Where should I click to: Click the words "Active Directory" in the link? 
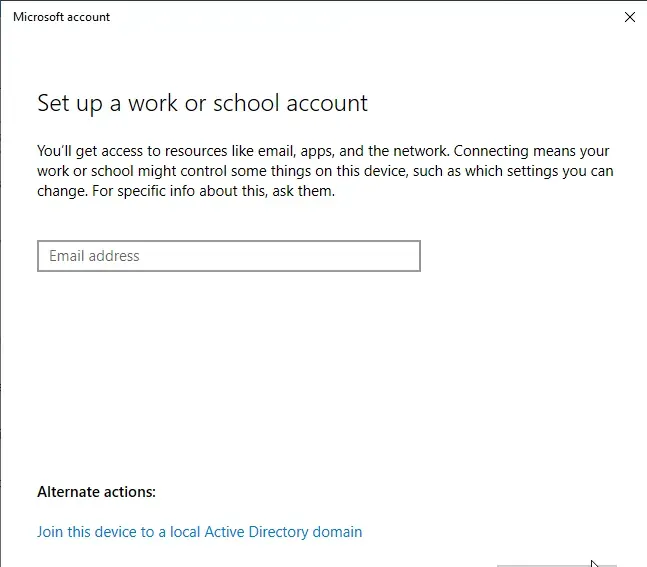tap(250, 532)
